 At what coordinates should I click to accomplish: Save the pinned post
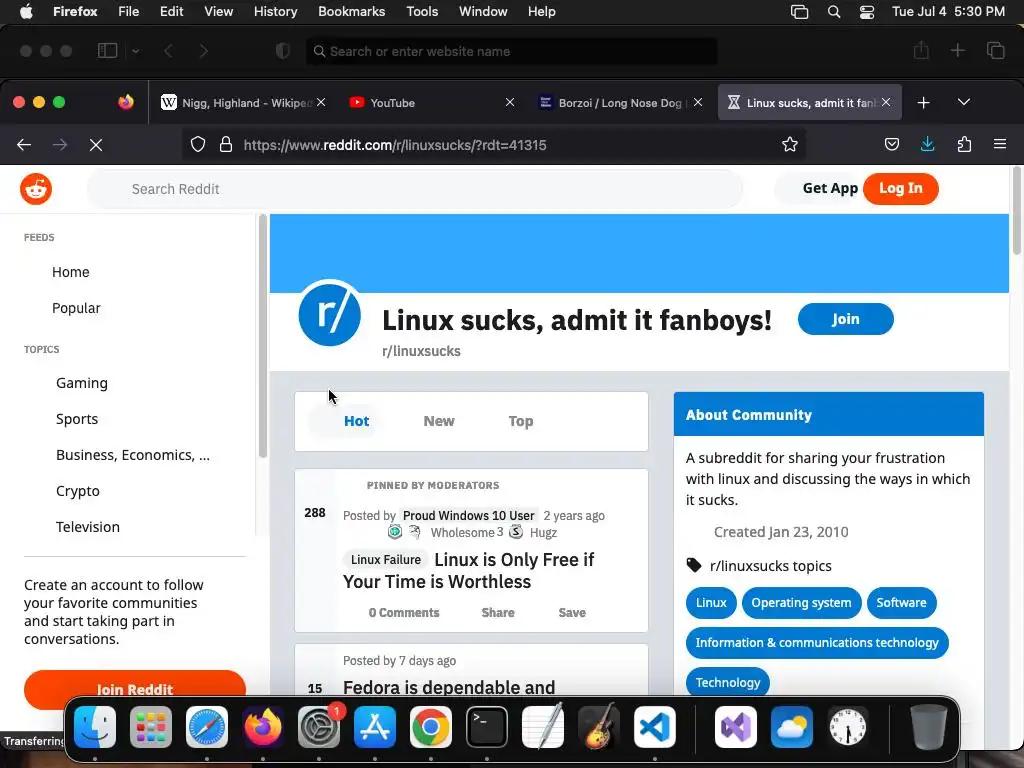(x=571, y=613)
